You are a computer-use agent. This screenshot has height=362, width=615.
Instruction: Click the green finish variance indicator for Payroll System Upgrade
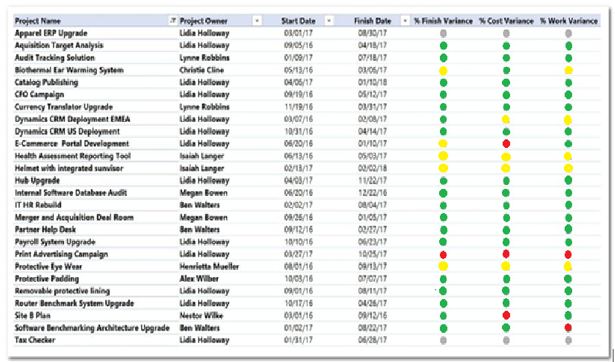pyautogui.click(x=443, y=242)
